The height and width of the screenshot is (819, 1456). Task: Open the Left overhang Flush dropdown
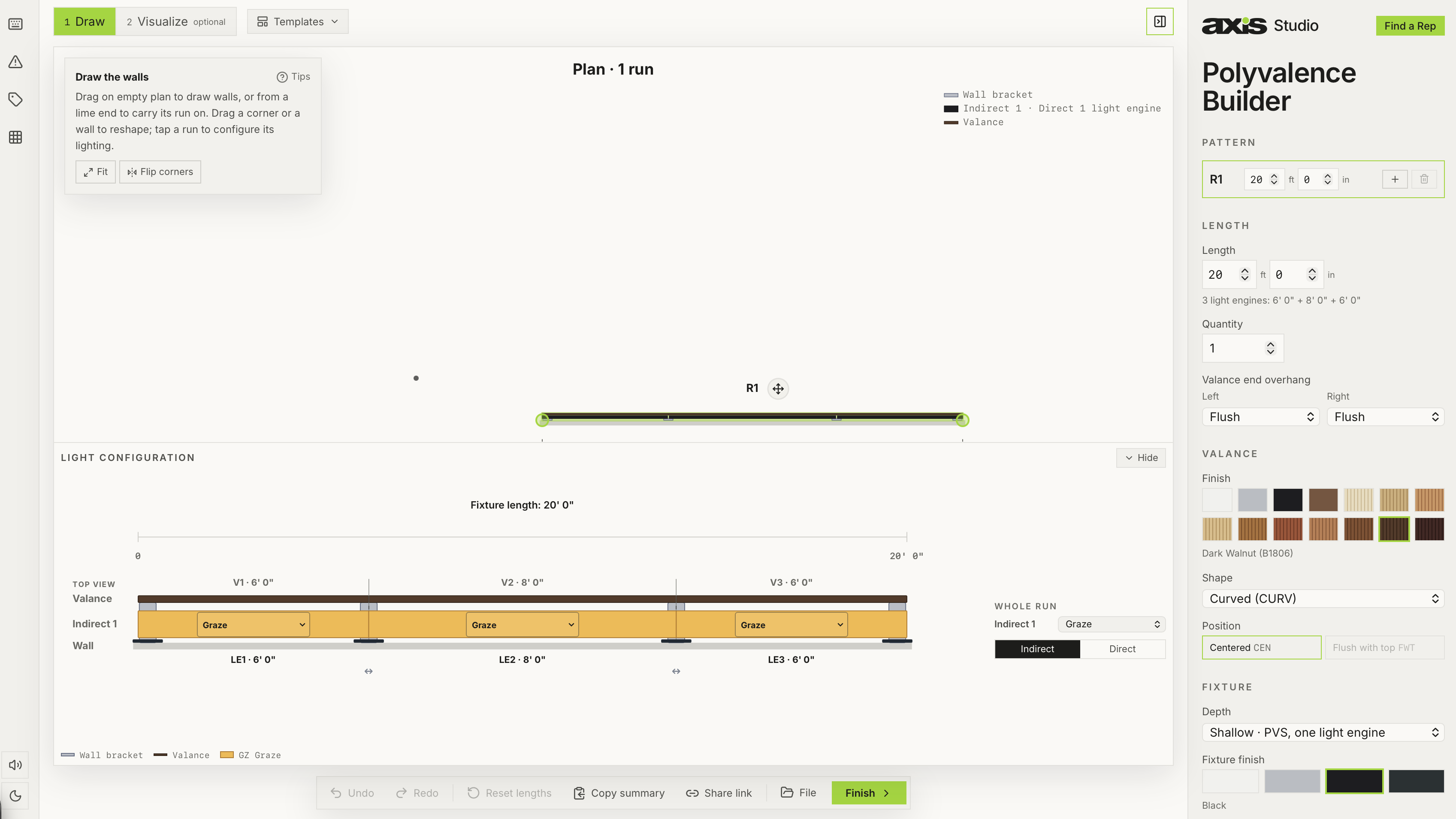1261,417
